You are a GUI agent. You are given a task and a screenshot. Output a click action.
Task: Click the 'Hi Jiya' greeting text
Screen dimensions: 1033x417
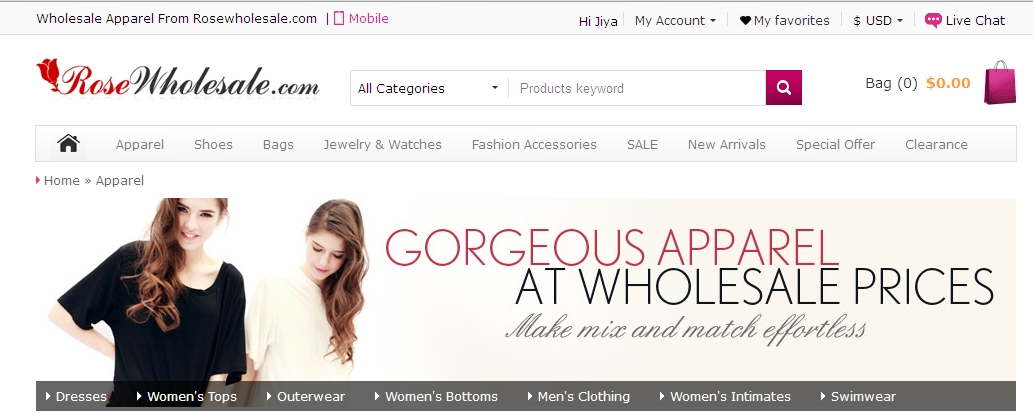click(598, 21)
